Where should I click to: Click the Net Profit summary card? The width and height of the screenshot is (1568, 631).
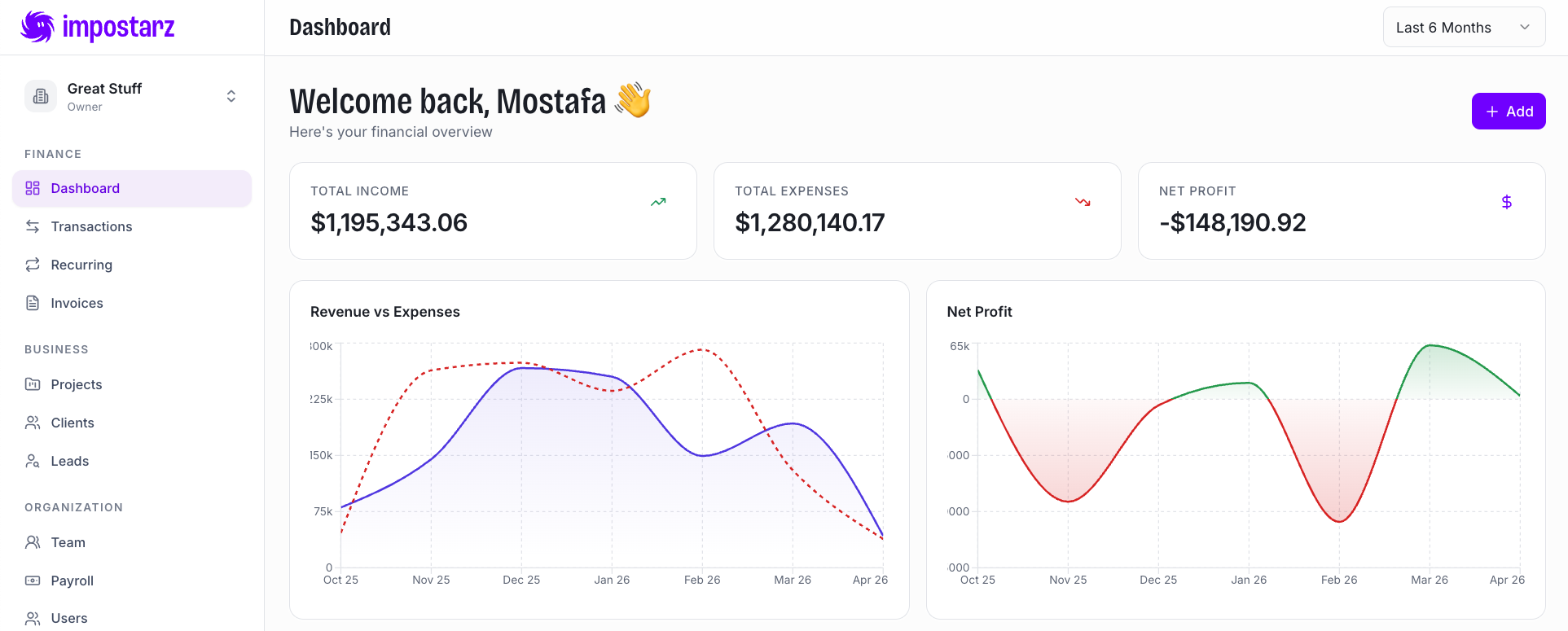tap(1341, 211)
